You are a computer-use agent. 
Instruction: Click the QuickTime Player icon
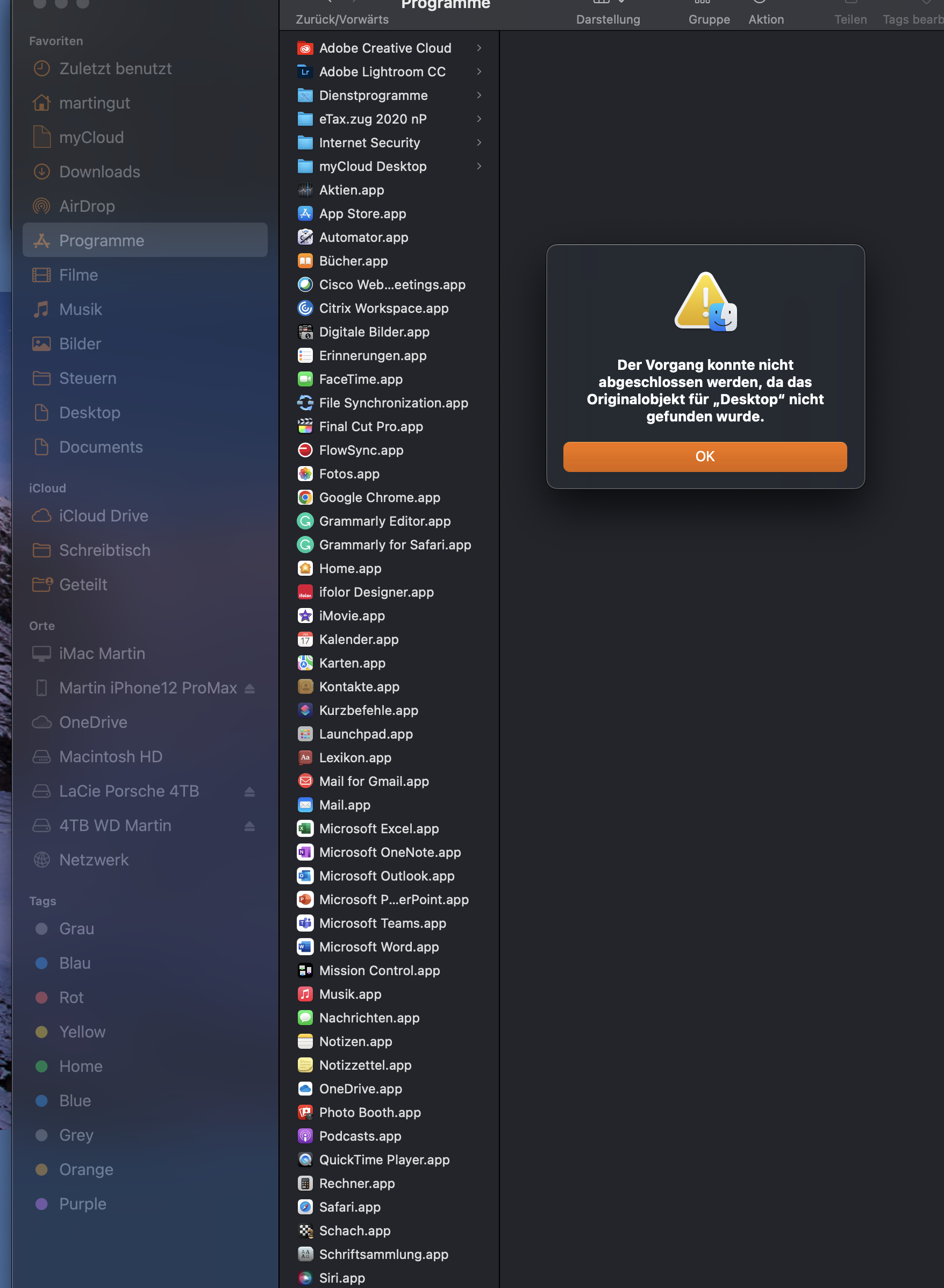pyautogui.click(x=305, y=1160)
